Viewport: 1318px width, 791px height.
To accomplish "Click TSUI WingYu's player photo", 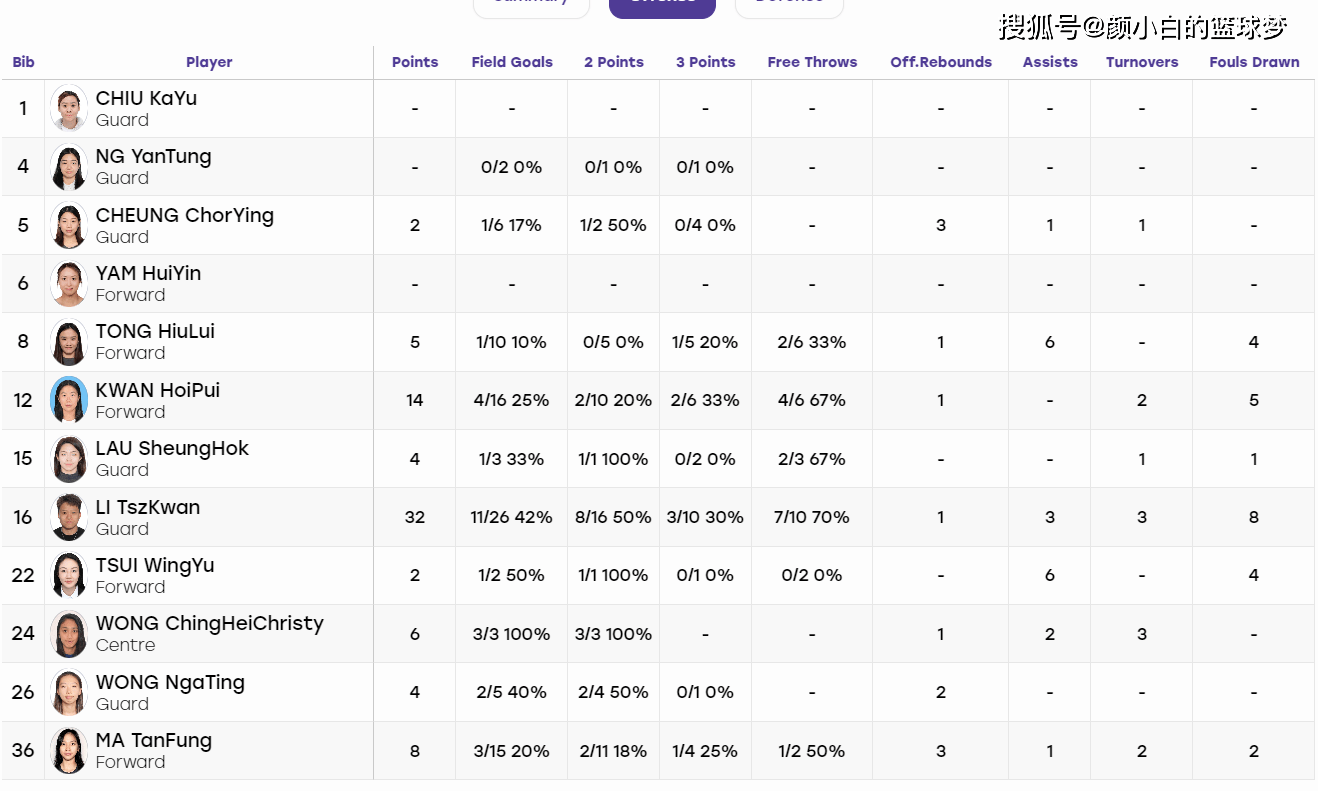I will [x=69, y=576].
